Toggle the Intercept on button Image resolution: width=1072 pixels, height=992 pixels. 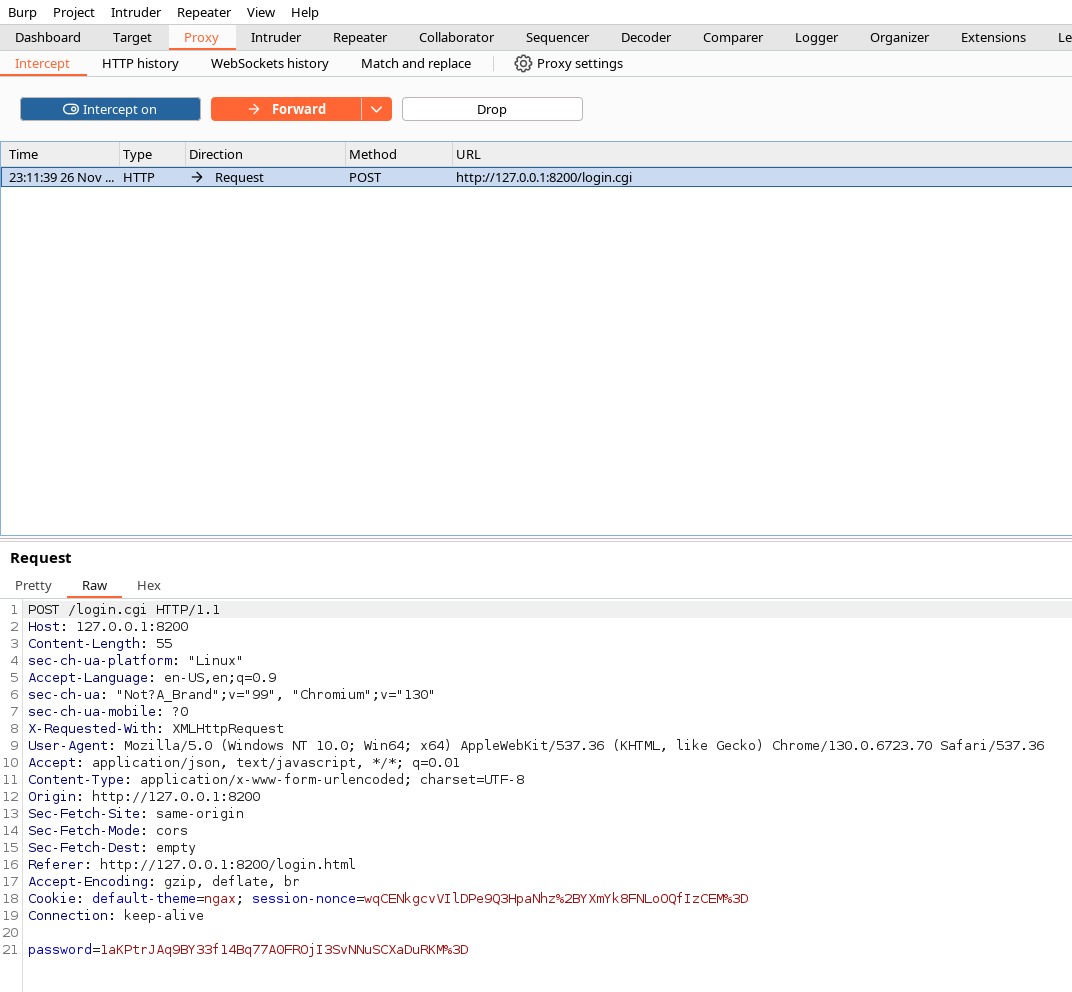pyautogui.click(x=110, y=109)
